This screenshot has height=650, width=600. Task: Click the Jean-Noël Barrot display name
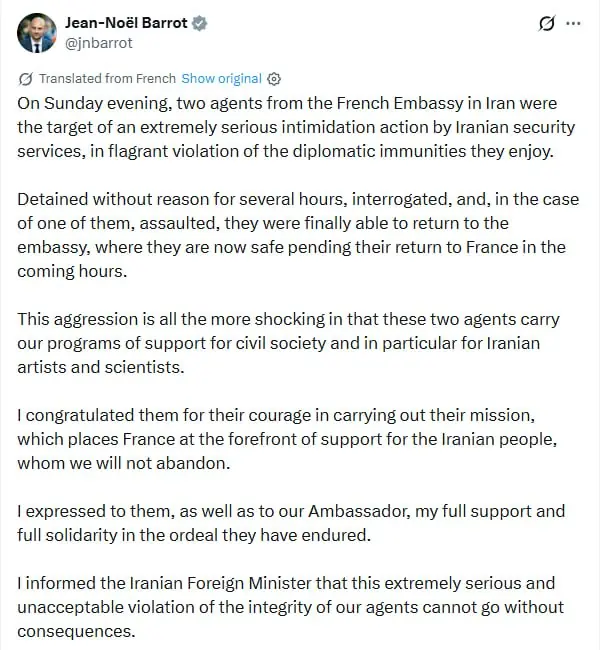click(x=126, y=23)
